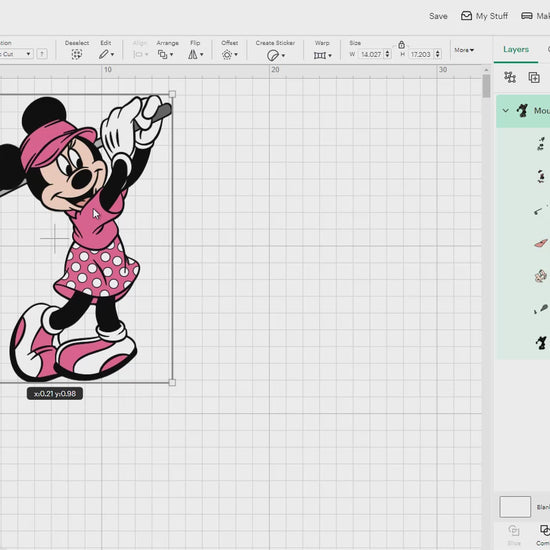Click the width W size field
The height and width of the screenshot is (550, 550).
371,54
